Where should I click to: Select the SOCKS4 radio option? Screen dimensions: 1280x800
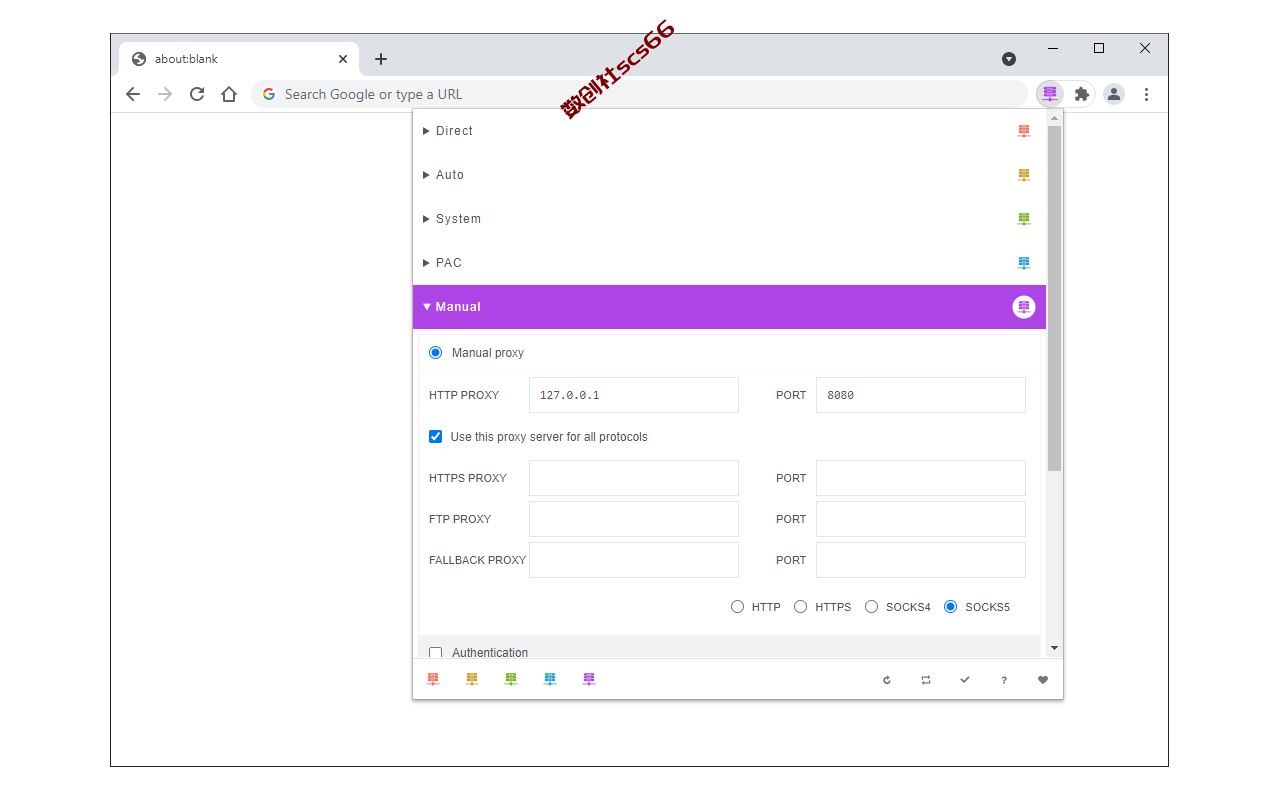click(x=872, y=607)
